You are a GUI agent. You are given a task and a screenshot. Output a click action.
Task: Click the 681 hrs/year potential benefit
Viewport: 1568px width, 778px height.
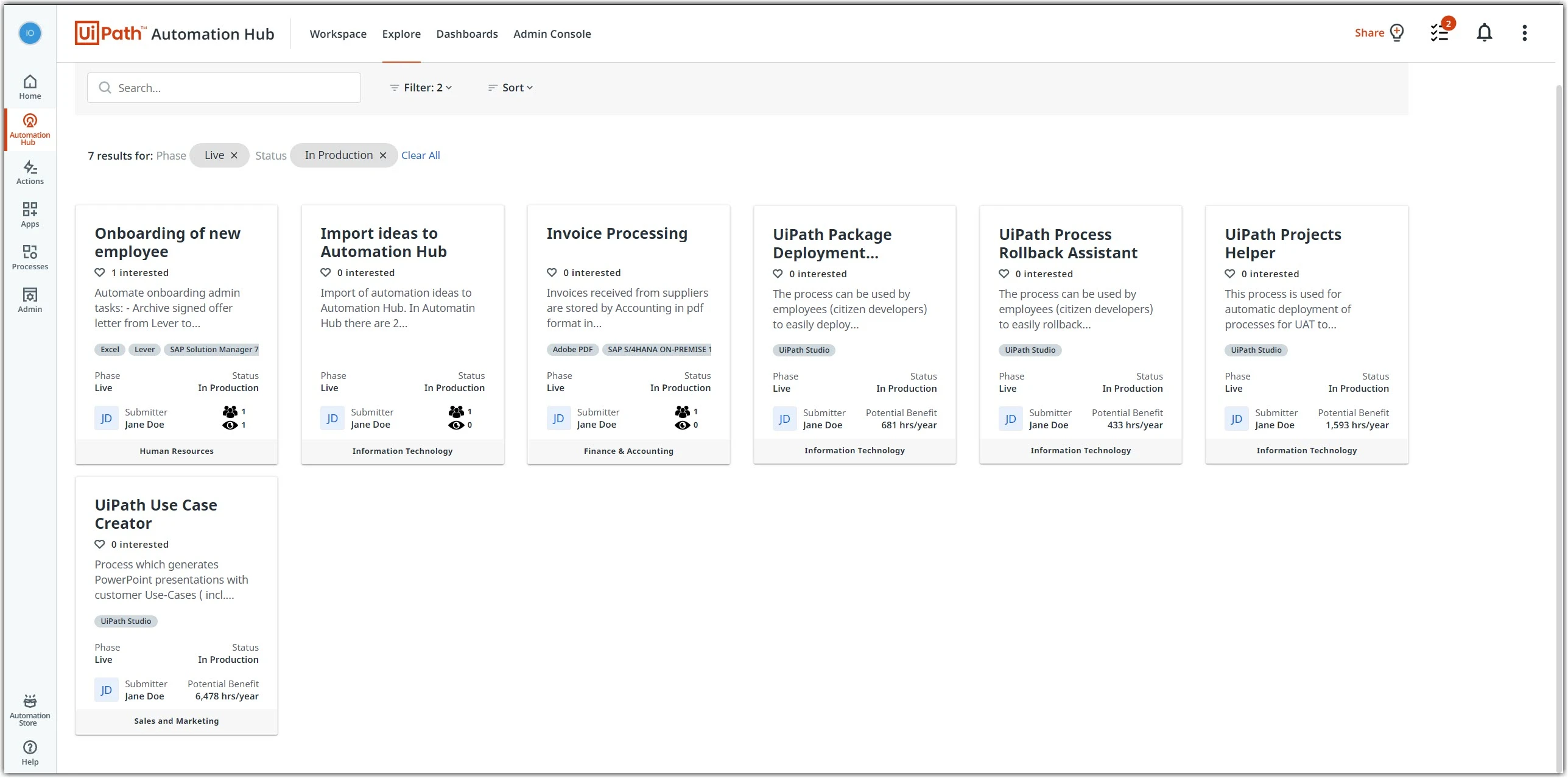tap(909, 425)
